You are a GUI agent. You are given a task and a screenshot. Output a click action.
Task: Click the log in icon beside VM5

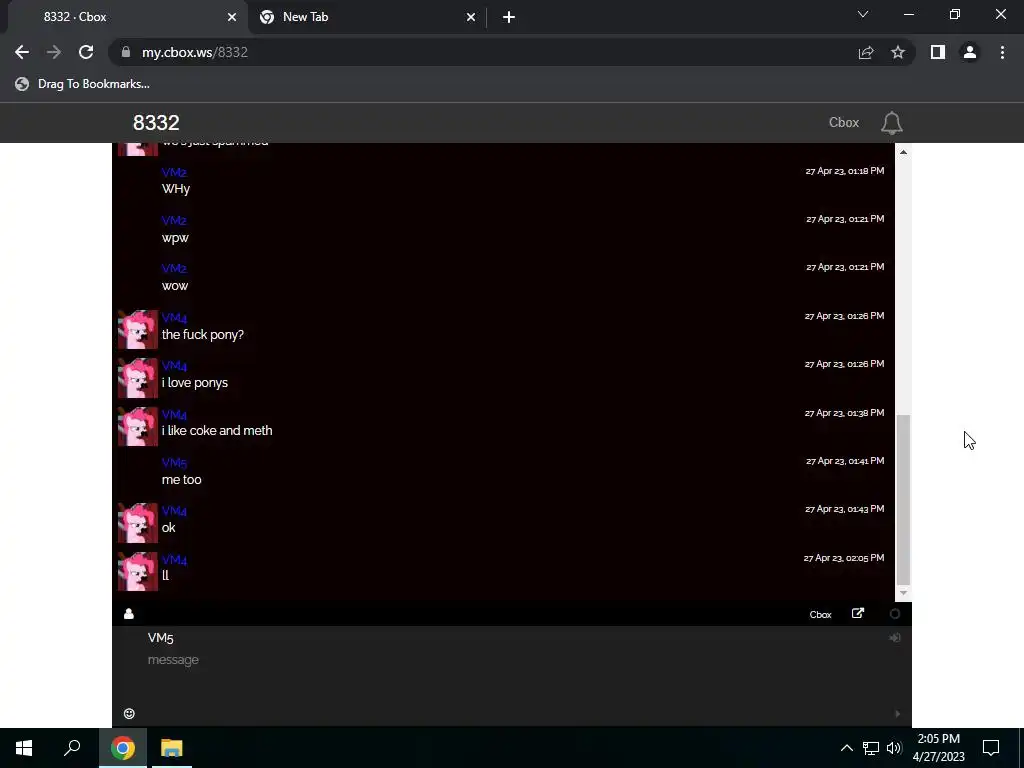(x=895, y=637)
